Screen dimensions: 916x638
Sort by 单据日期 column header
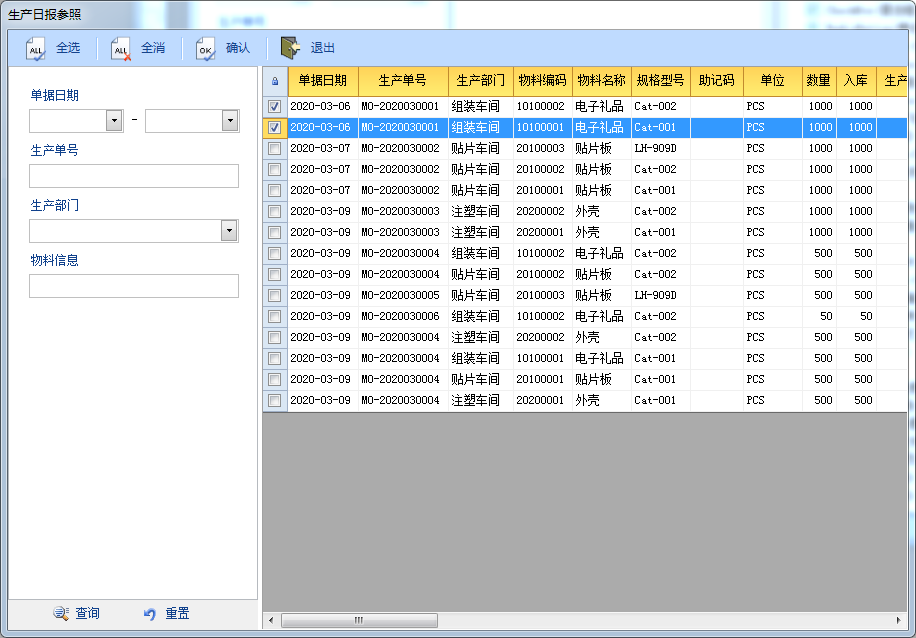[x=323, y=81]
